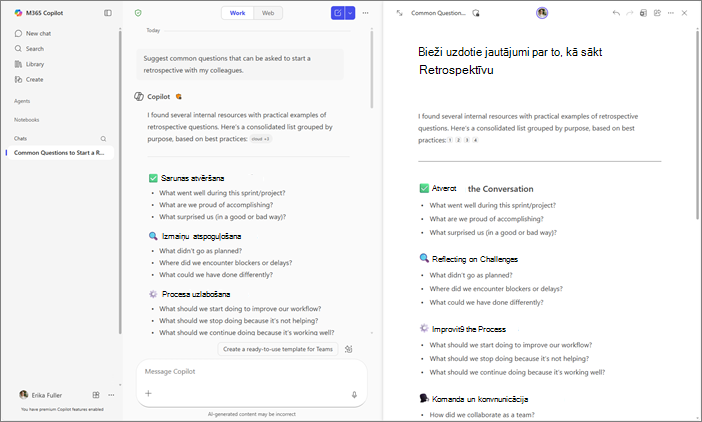
Task: Collapse the left navigation sidebar
Action: coord(108,13)
